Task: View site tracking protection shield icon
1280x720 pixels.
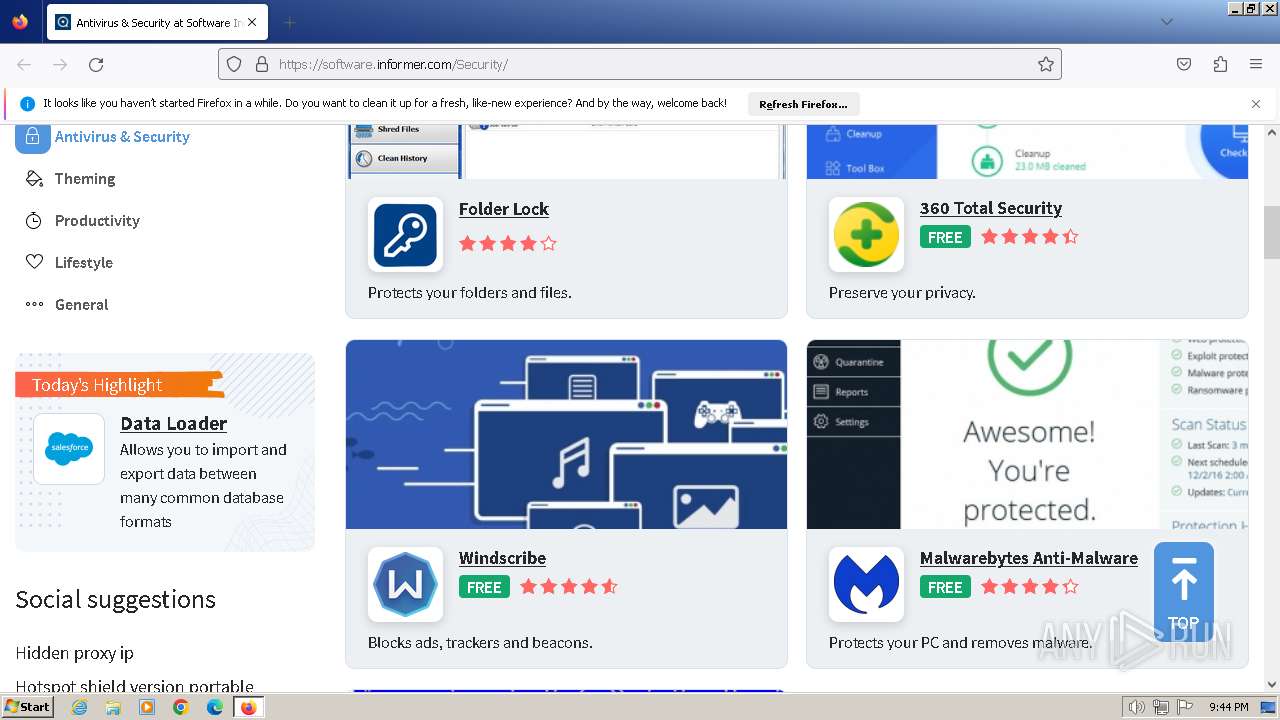Action: [234, 64]
